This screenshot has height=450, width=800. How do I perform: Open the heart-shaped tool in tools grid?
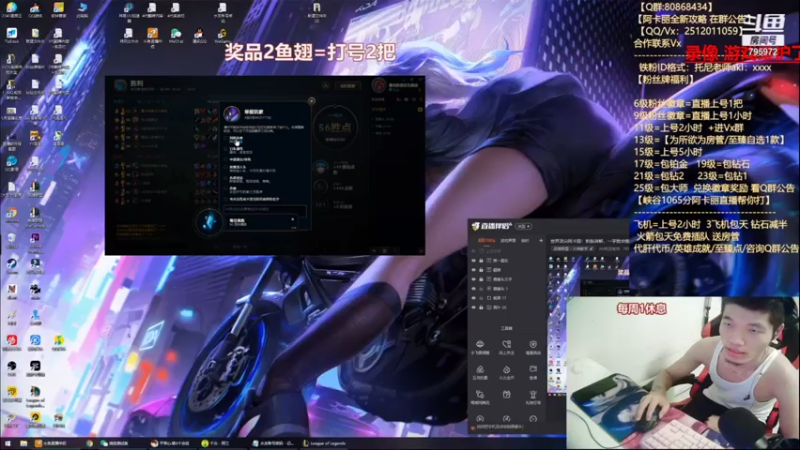[x=507, y=344]
